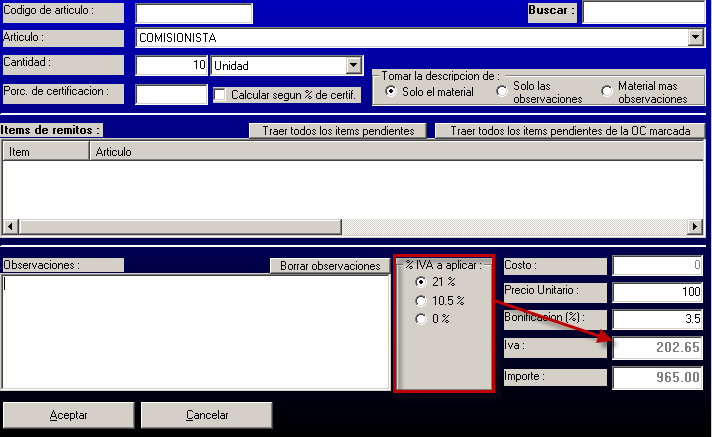Screen dimensions: 712x437
Task: Click the Item column header
Action: point(47,152)
